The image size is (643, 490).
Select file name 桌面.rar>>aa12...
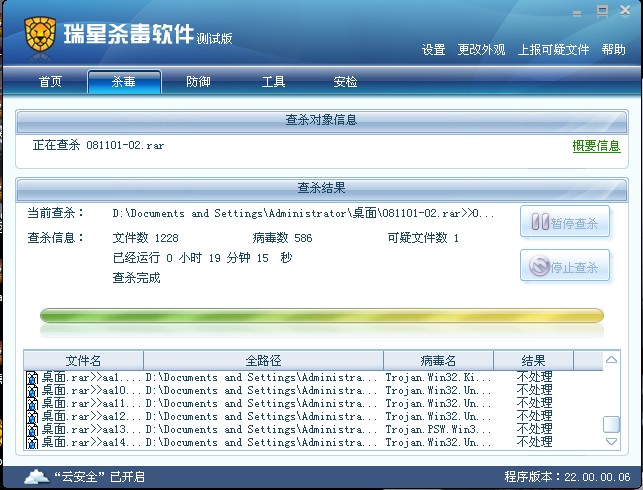pos(91,417)
